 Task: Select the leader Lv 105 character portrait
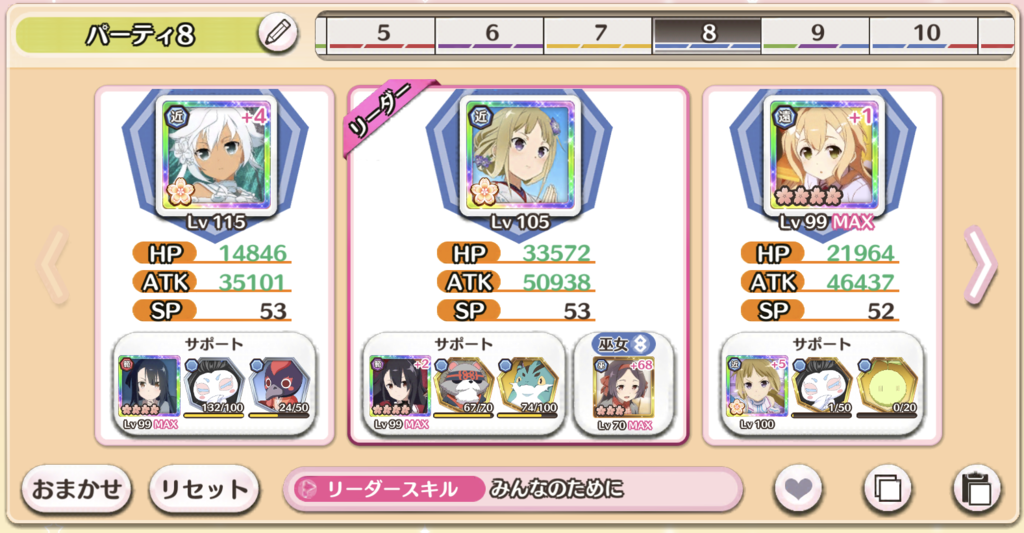pyautogui.click(x=520, y=155)
